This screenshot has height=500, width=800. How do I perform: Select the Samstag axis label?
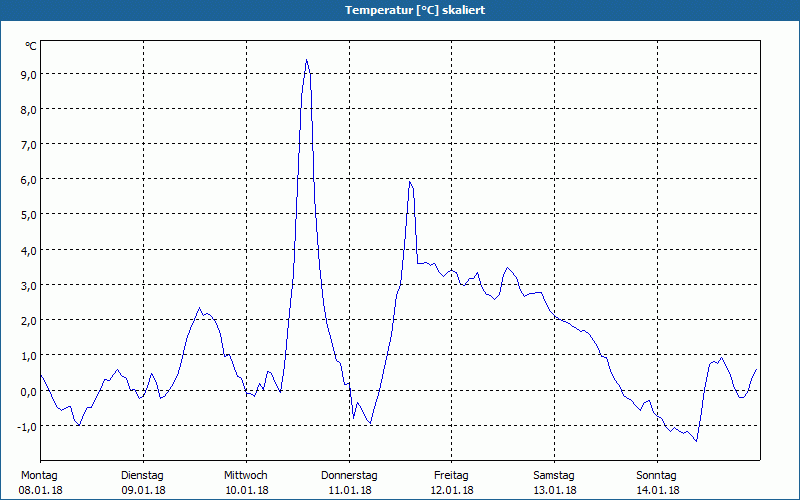click(x=554, y=476)
